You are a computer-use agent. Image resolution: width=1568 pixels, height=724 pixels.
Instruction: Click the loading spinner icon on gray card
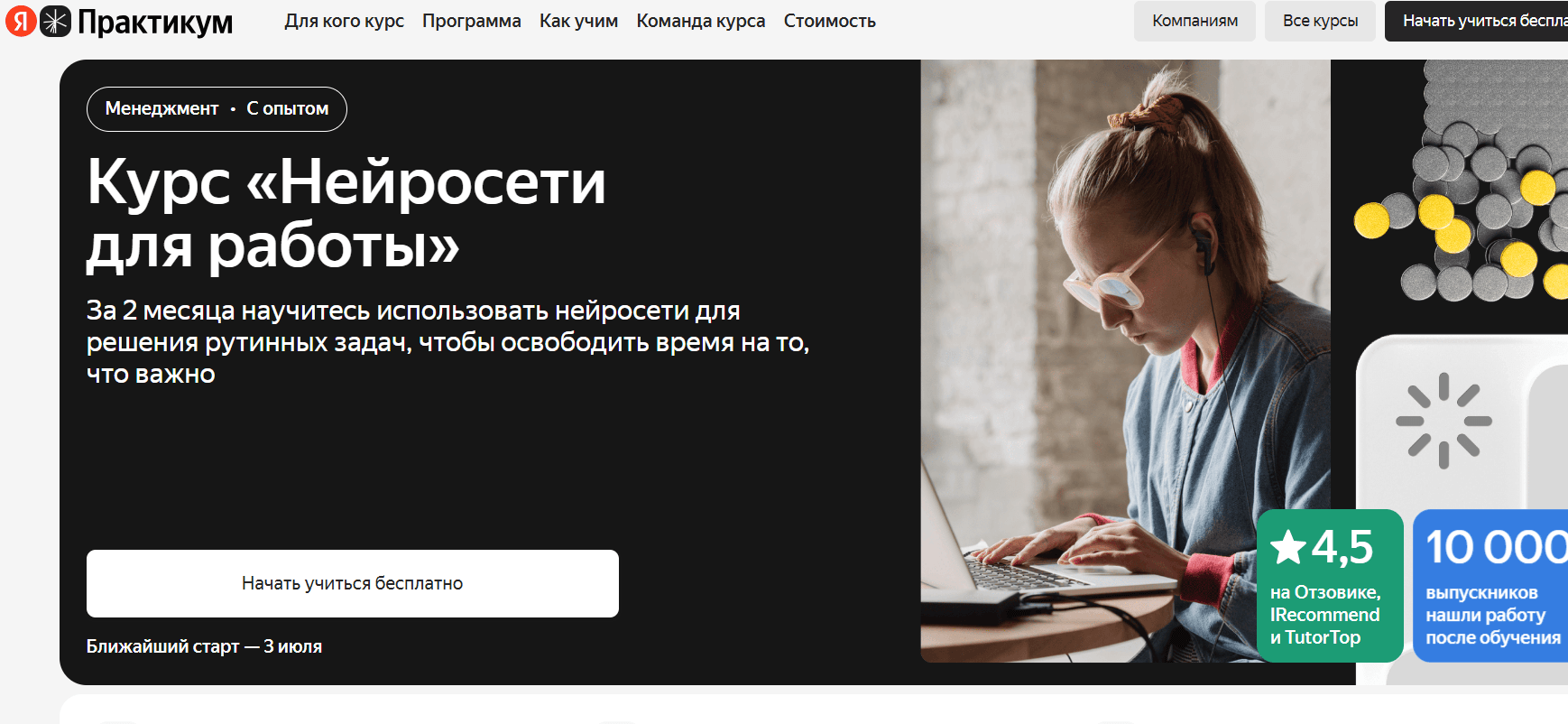[x=1443, y=421]
